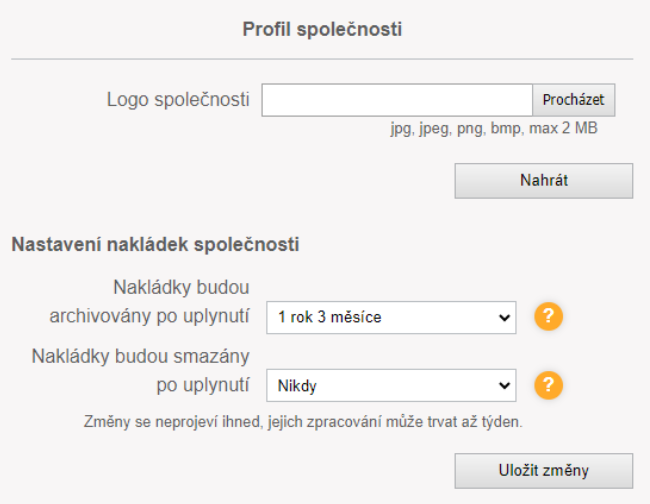This screenshot has width=650, height=504.
Task: Open the deletion period dropdown showing 'Nikdy'
Action: click(x=390, y=385)
